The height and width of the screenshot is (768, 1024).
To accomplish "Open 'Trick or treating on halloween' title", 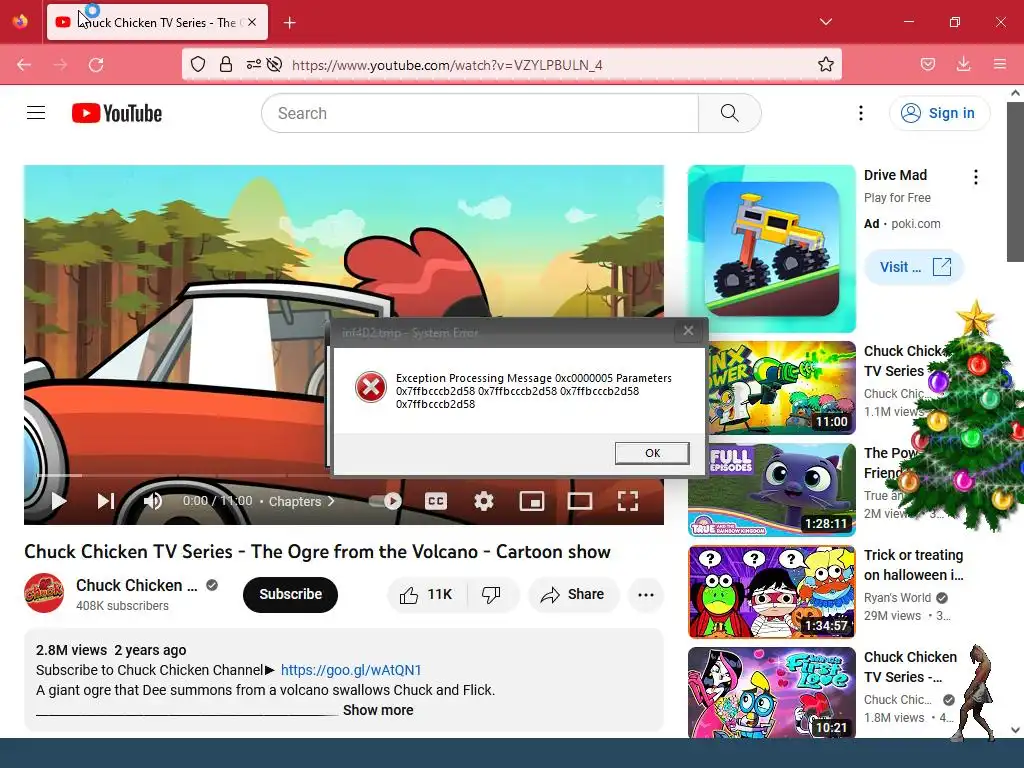I will pos(914,565).
